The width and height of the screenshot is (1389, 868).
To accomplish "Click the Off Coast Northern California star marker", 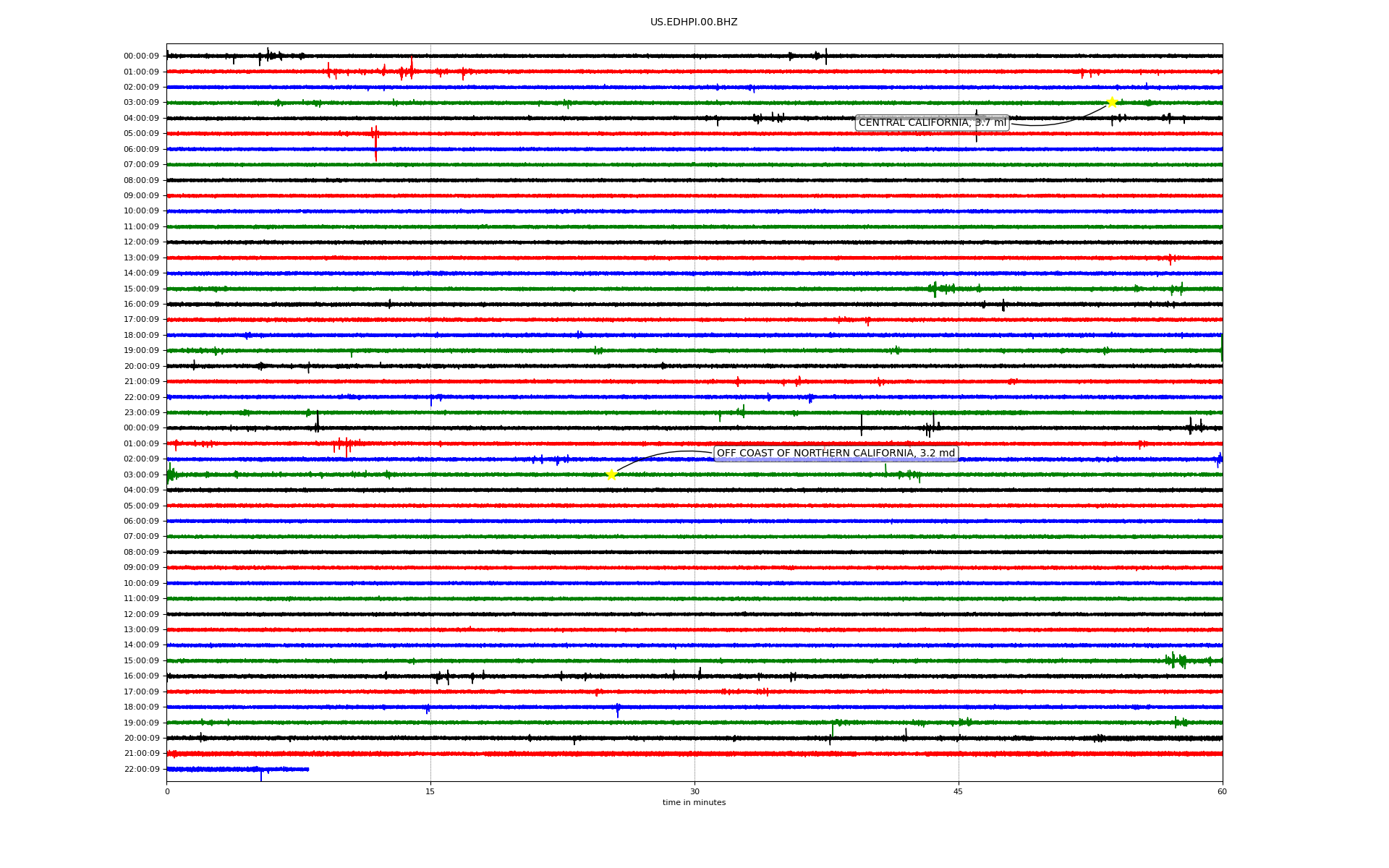I will click(611, 475).
